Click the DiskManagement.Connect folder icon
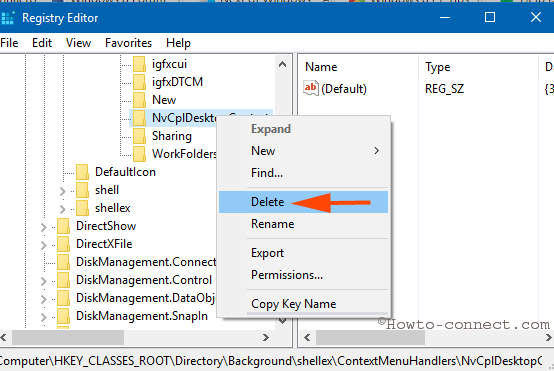Screen dimensions: 554x371 pos(64,262)
